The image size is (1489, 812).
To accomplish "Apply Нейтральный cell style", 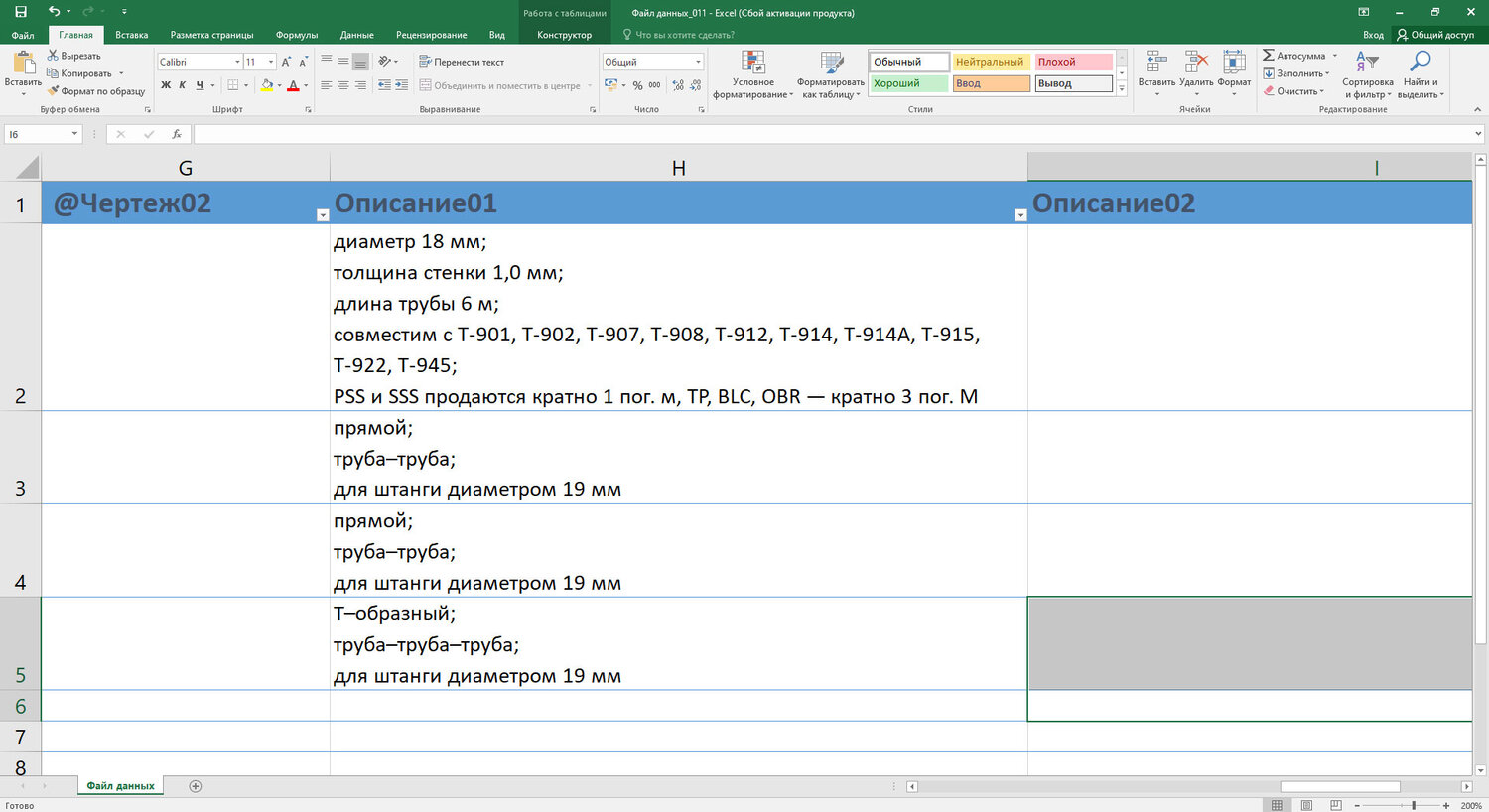I will tap(991, 62).
